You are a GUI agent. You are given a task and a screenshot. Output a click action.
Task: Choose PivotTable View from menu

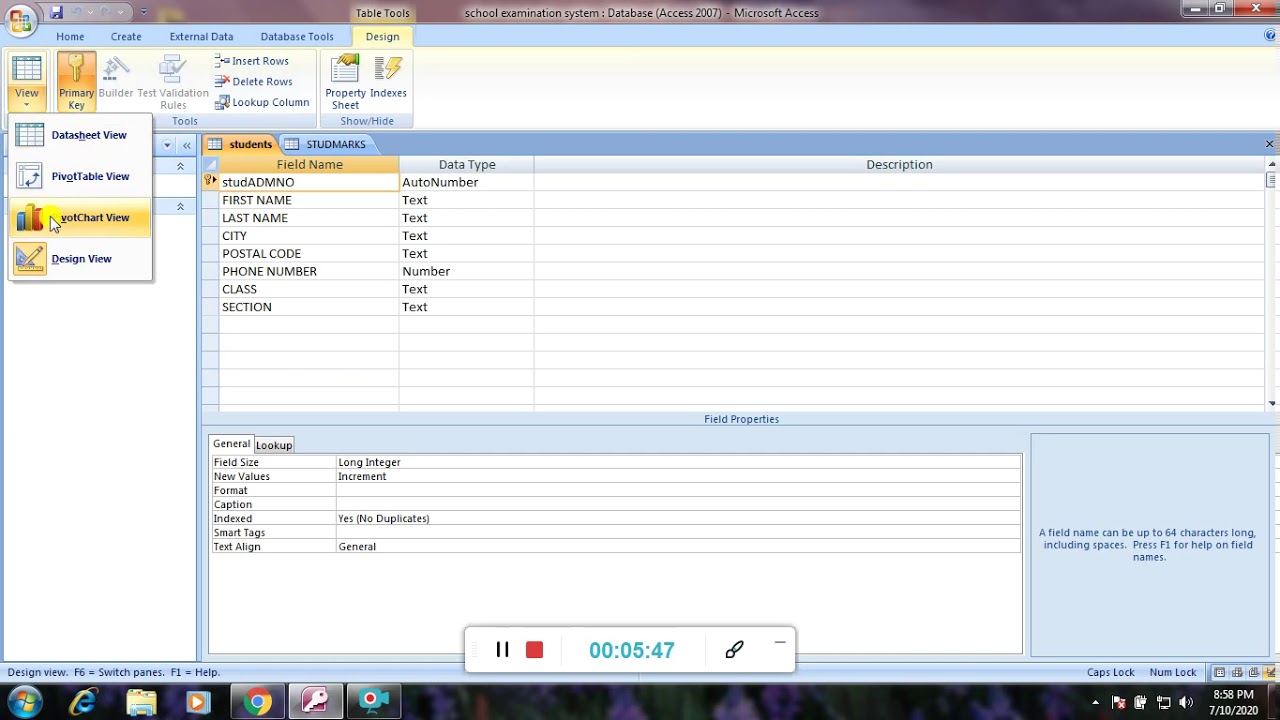coord(80,176)
